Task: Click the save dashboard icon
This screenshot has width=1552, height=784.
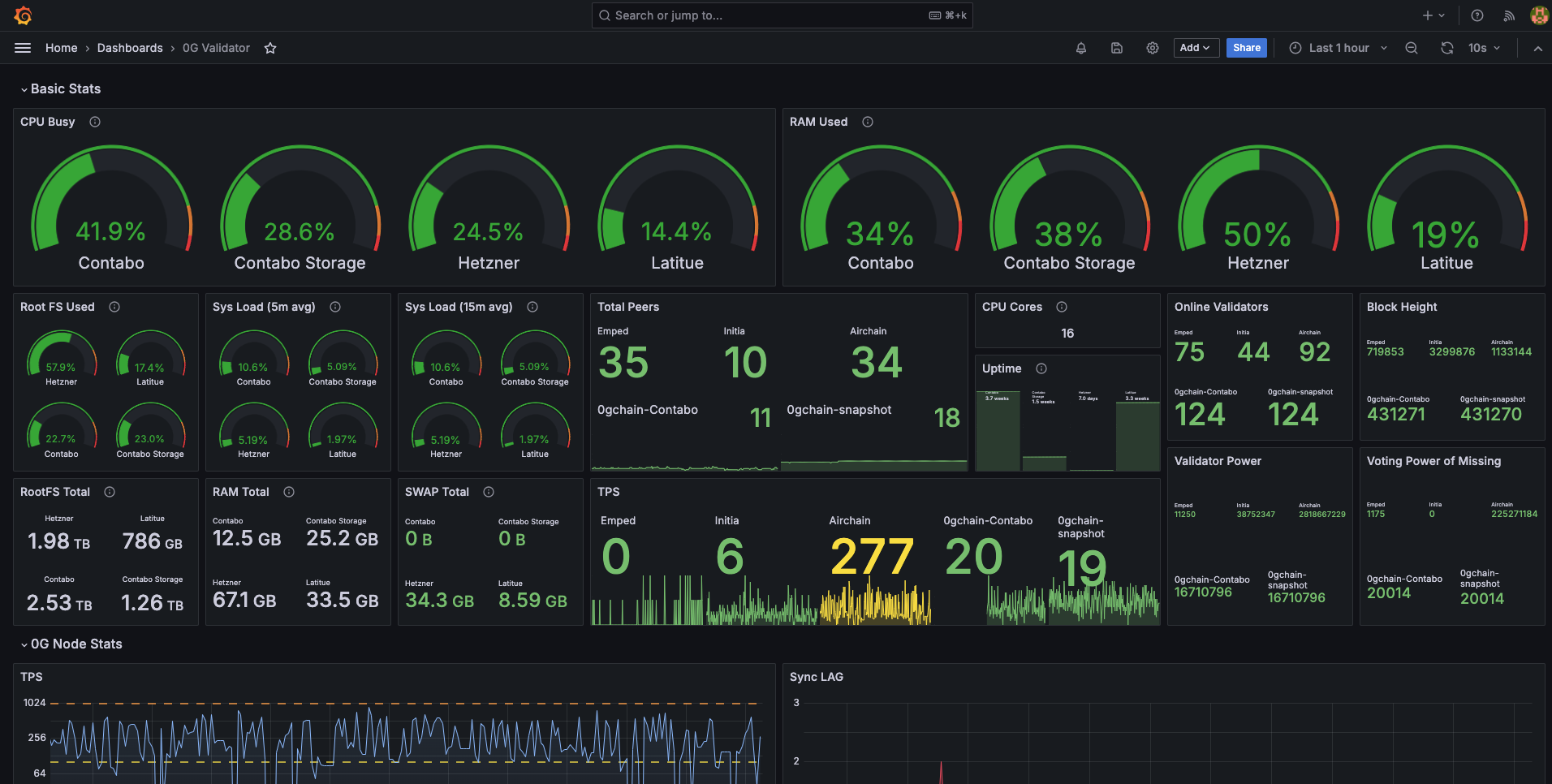Action: (x=1117, y=48)
